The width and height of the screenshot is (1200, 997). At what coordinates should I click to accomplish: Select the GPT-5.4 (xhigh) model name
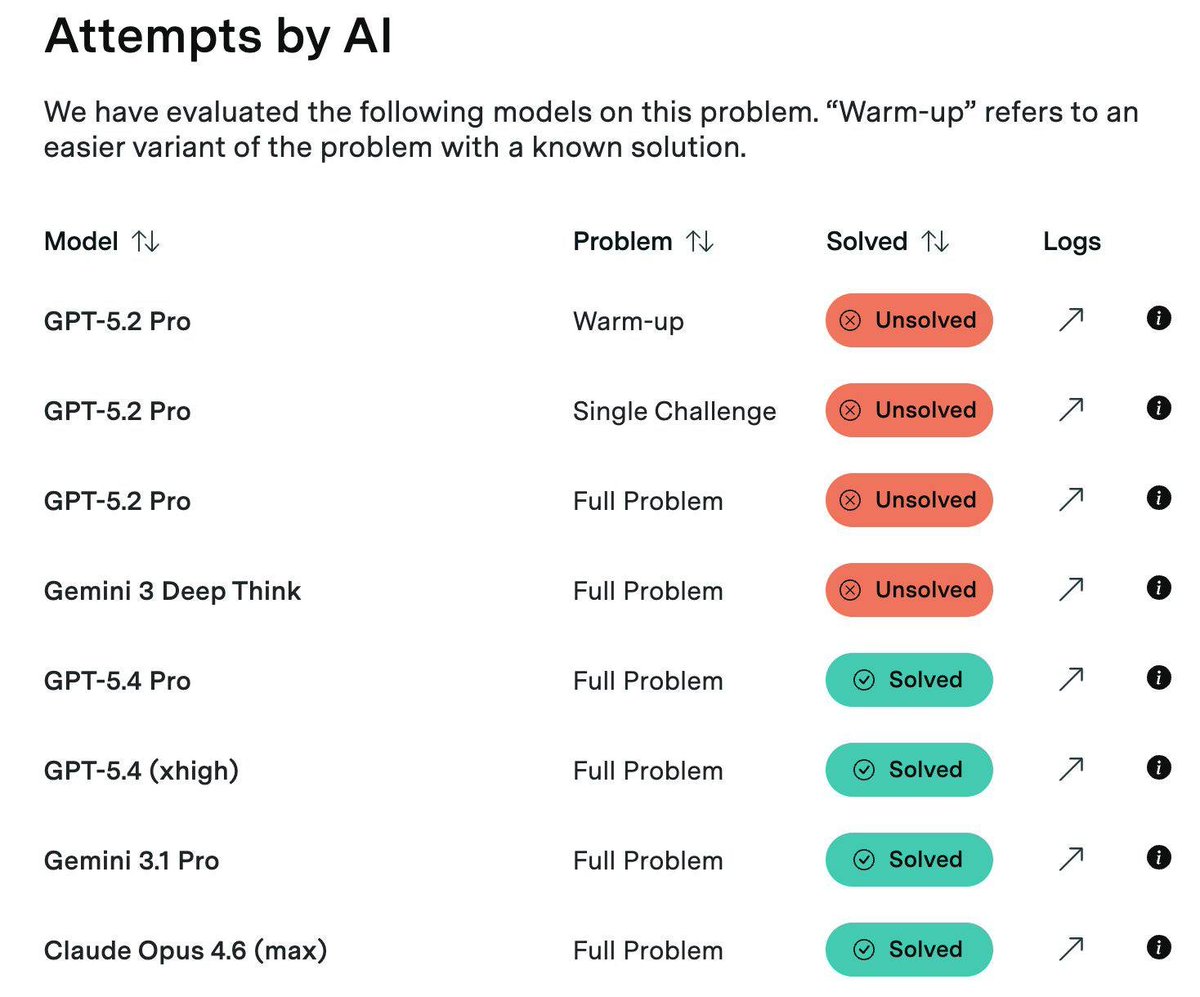click(141, 770)
